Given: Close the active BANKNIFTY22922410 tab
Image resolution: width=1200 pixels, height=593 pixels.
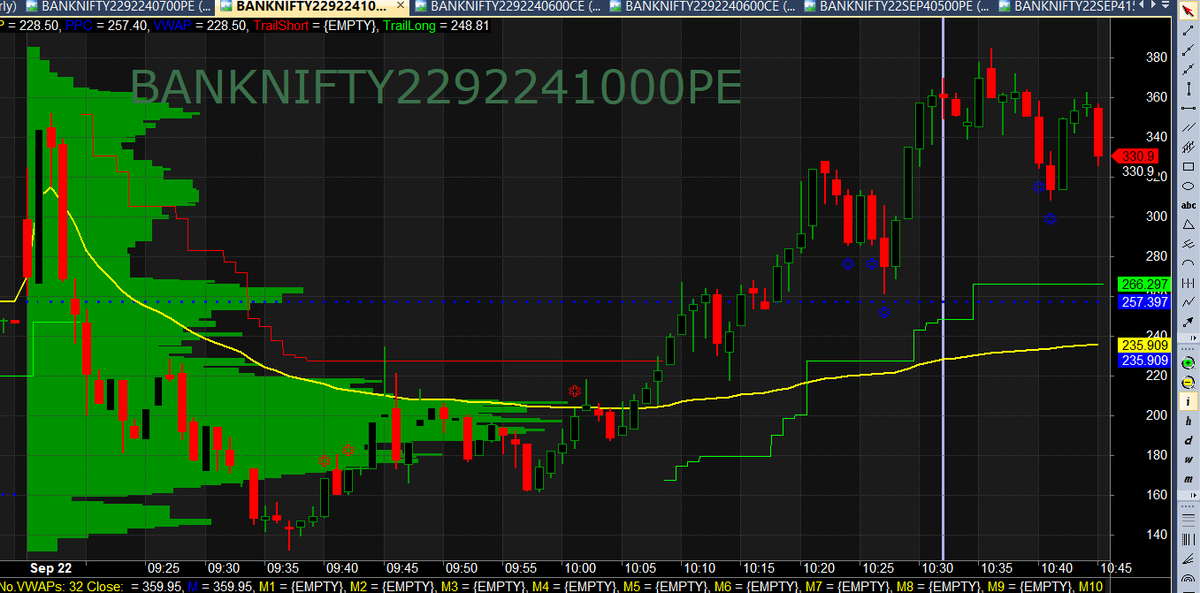Looking at the screenshot, I should [x=402, y=6].
